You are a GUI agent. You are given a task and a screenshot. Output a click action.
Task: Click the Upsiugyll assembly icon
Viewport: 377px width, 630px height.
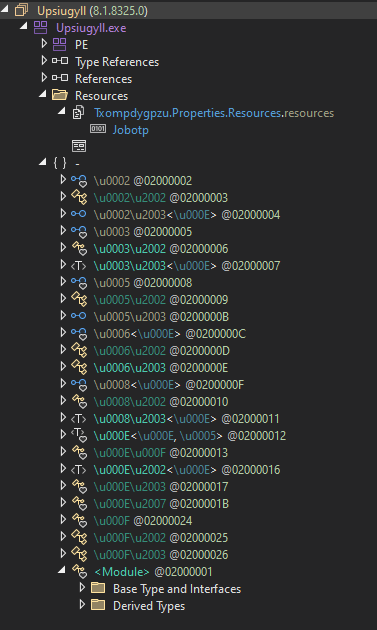point(21,10)
